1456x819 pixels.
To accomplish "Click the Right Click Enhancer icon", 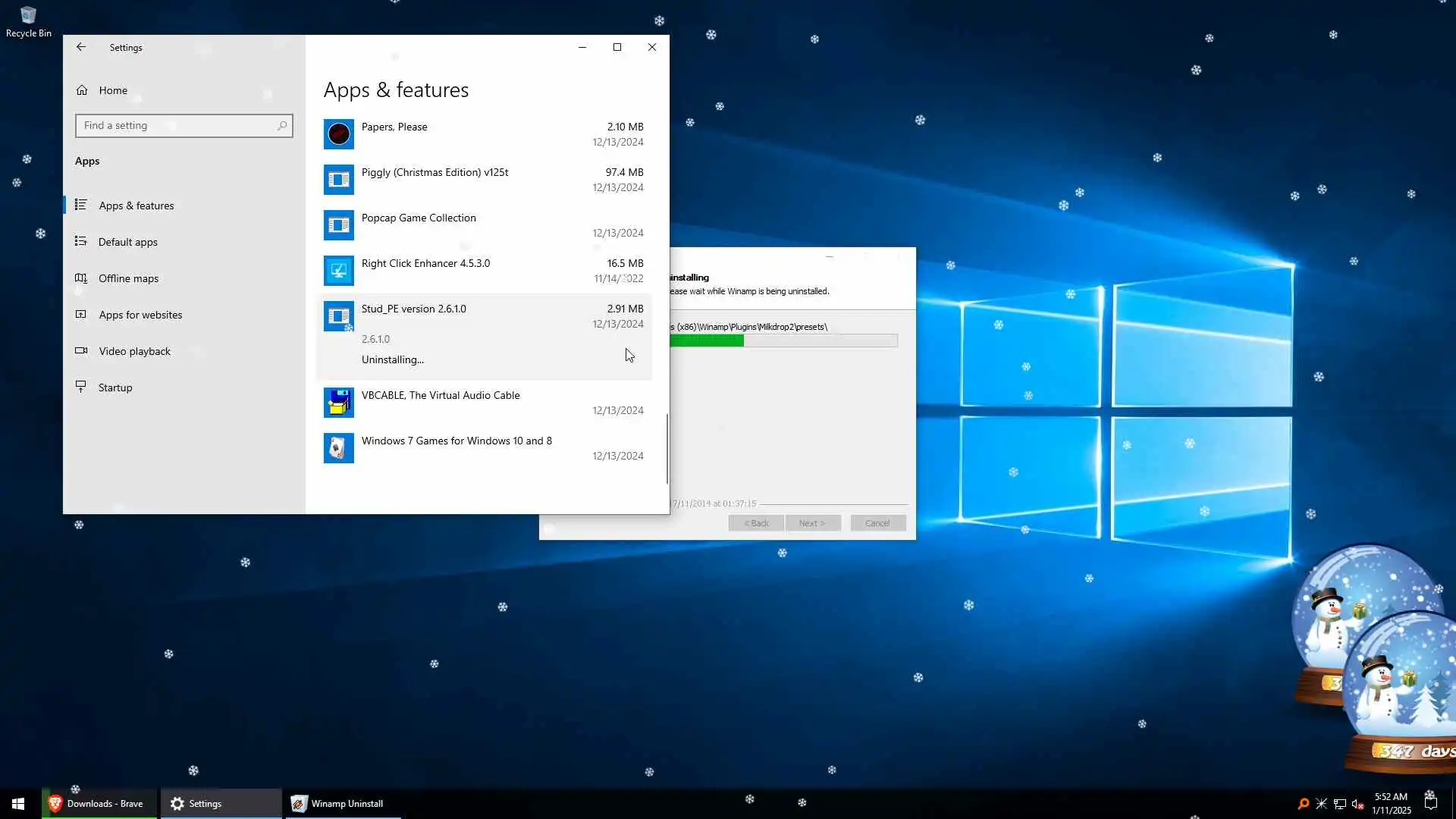I will tap(338, 271).
